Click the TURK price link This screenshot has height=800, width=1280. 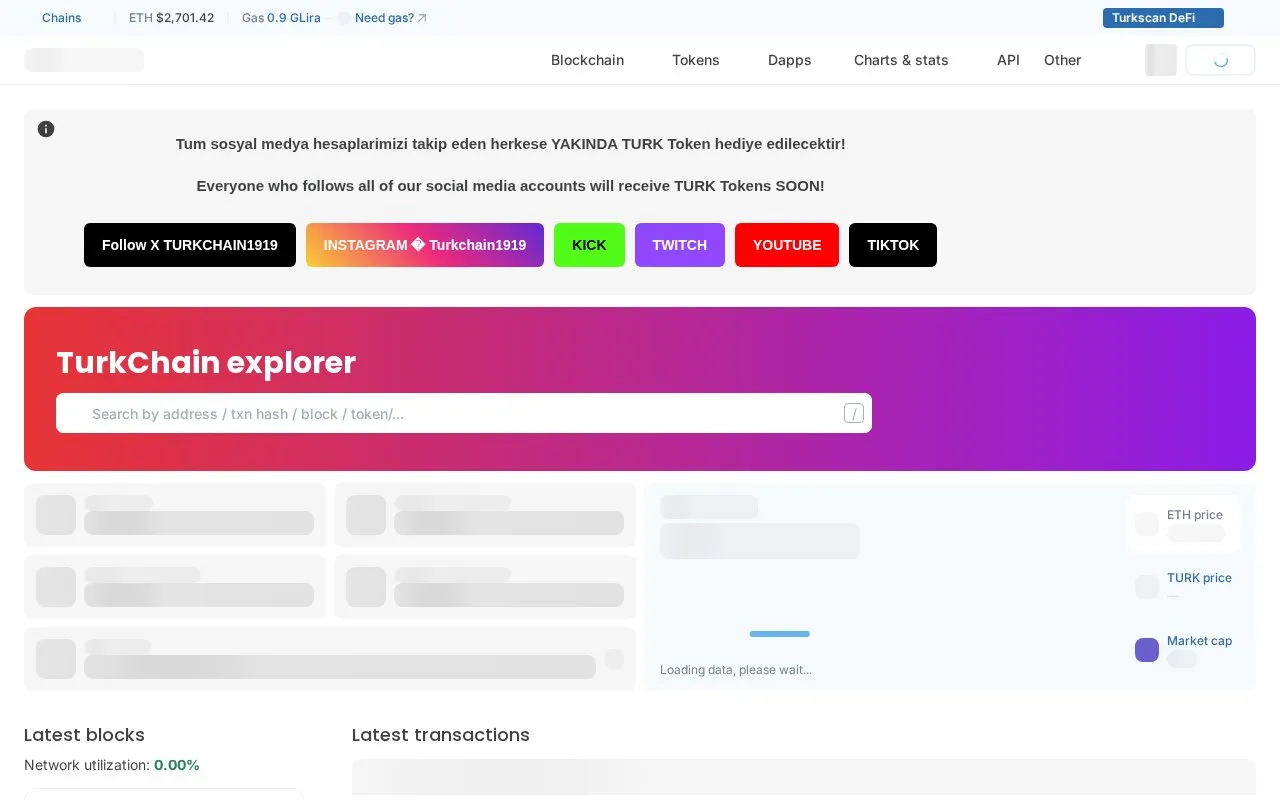(1199, 578)
